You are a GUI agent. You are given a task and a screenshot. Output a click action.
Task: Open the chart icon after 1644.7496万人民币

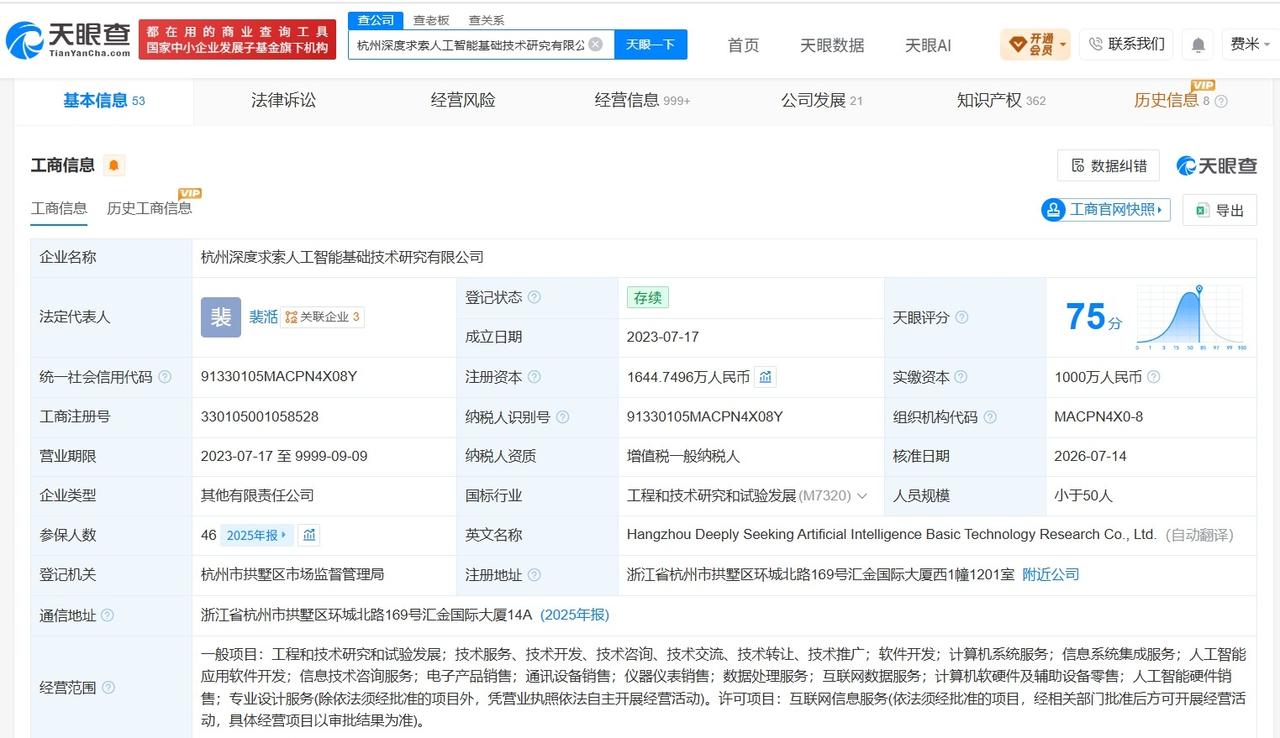765,377
